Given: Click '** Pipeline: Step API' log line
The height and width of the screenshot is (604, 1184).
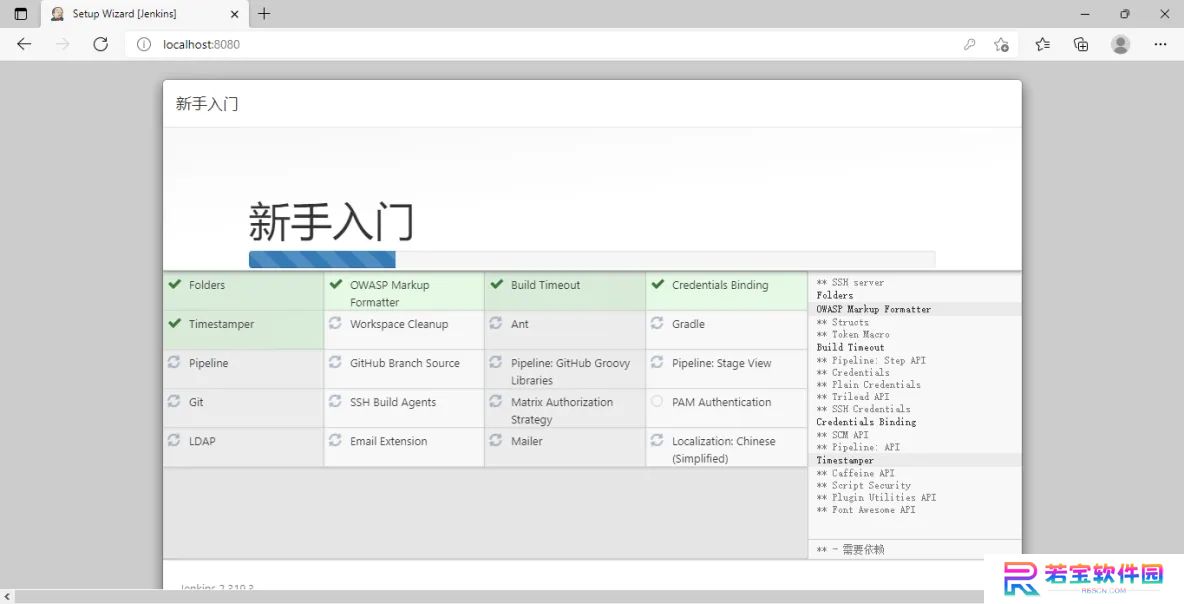Looking at the screenshot, I should 871,360.
